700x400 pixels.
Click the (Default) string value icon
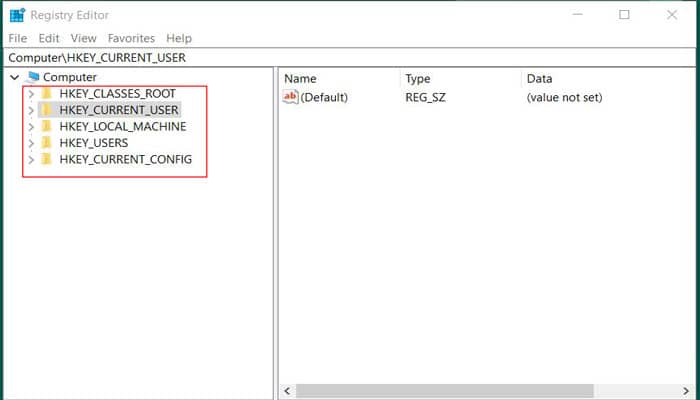coord(291,97)
